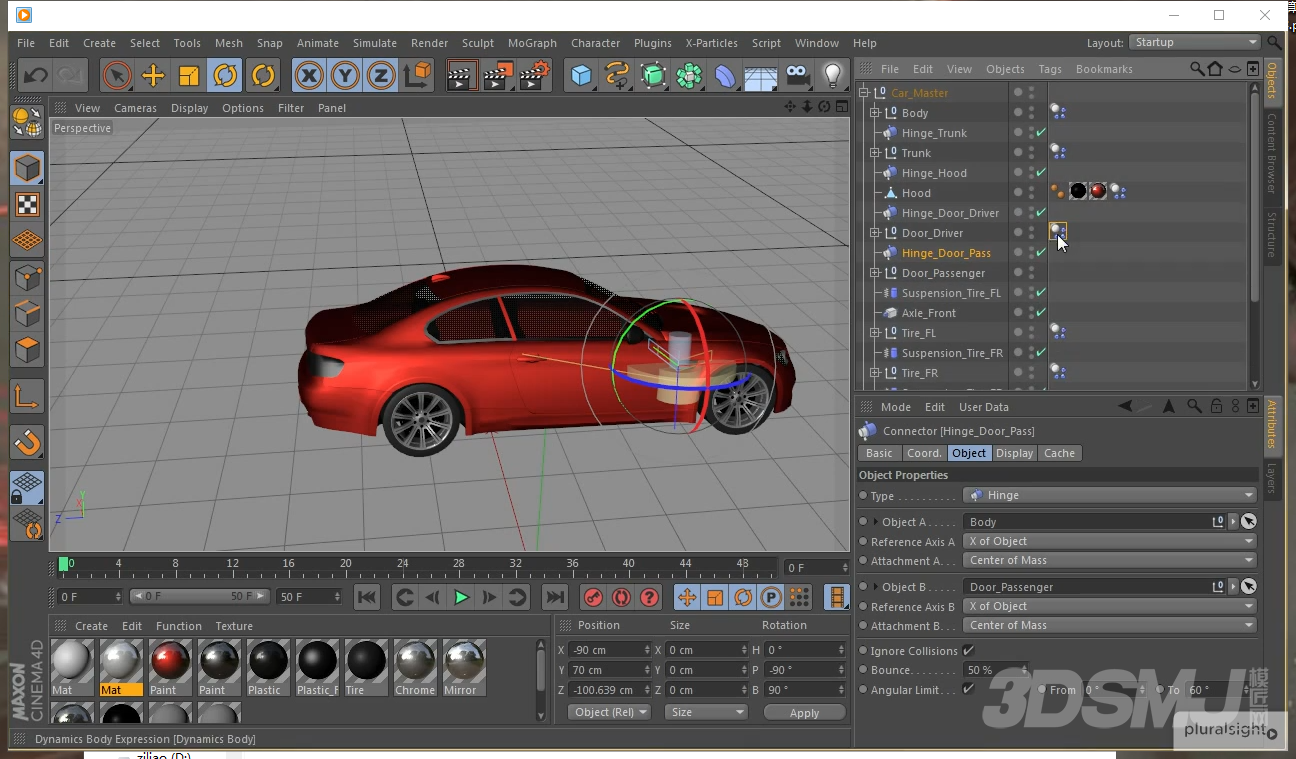Viewport: 1296px width, 759px height.
Task: Open Floor environment icon
Action: [761, 75]
